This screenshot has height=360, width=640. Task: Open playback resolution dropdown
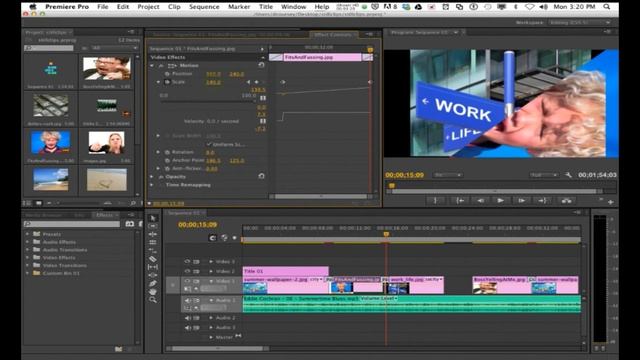pos(544,175)
